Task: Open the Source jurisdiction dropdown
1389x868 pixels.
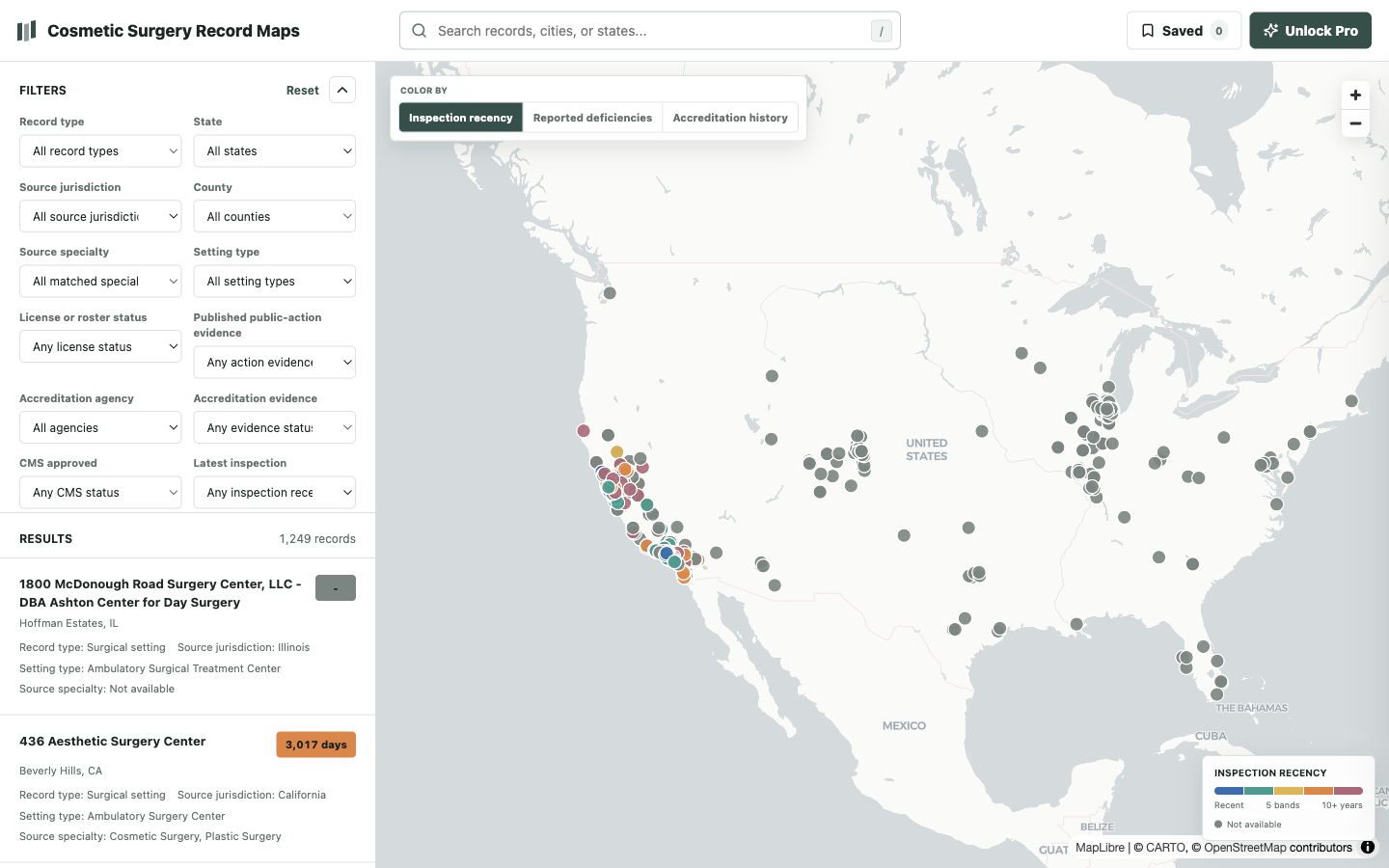Action: tap(100, 217)
